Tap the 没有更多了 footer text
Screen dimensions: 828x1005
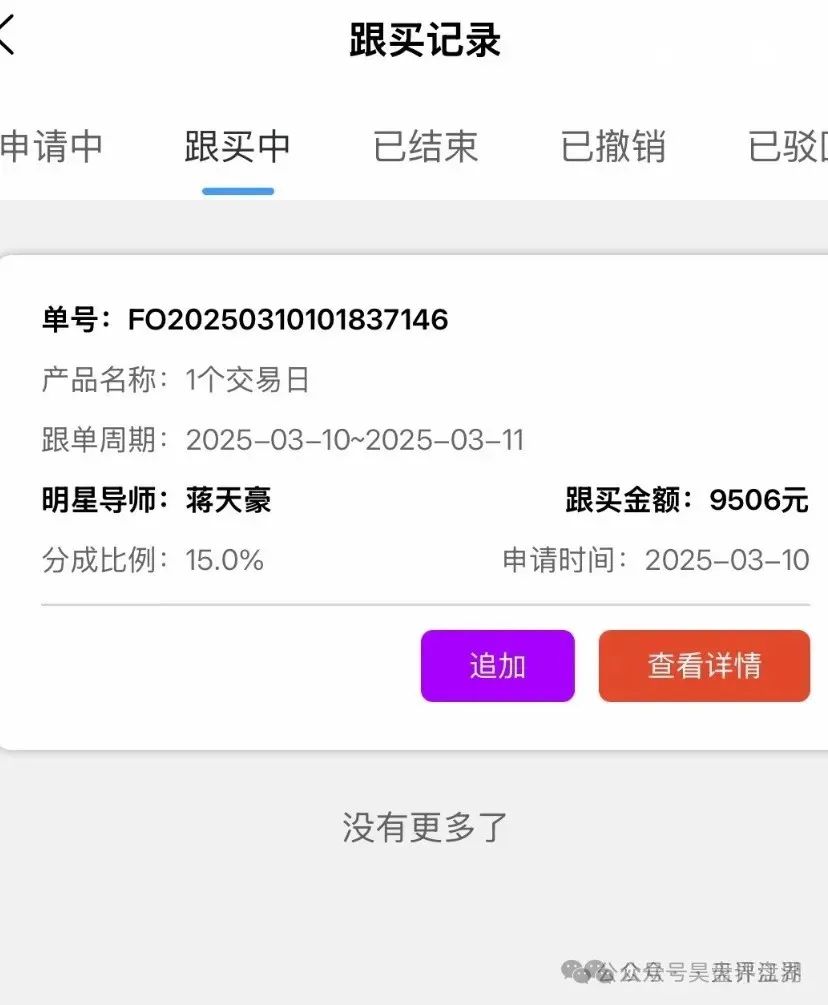(x=425, y=827)
